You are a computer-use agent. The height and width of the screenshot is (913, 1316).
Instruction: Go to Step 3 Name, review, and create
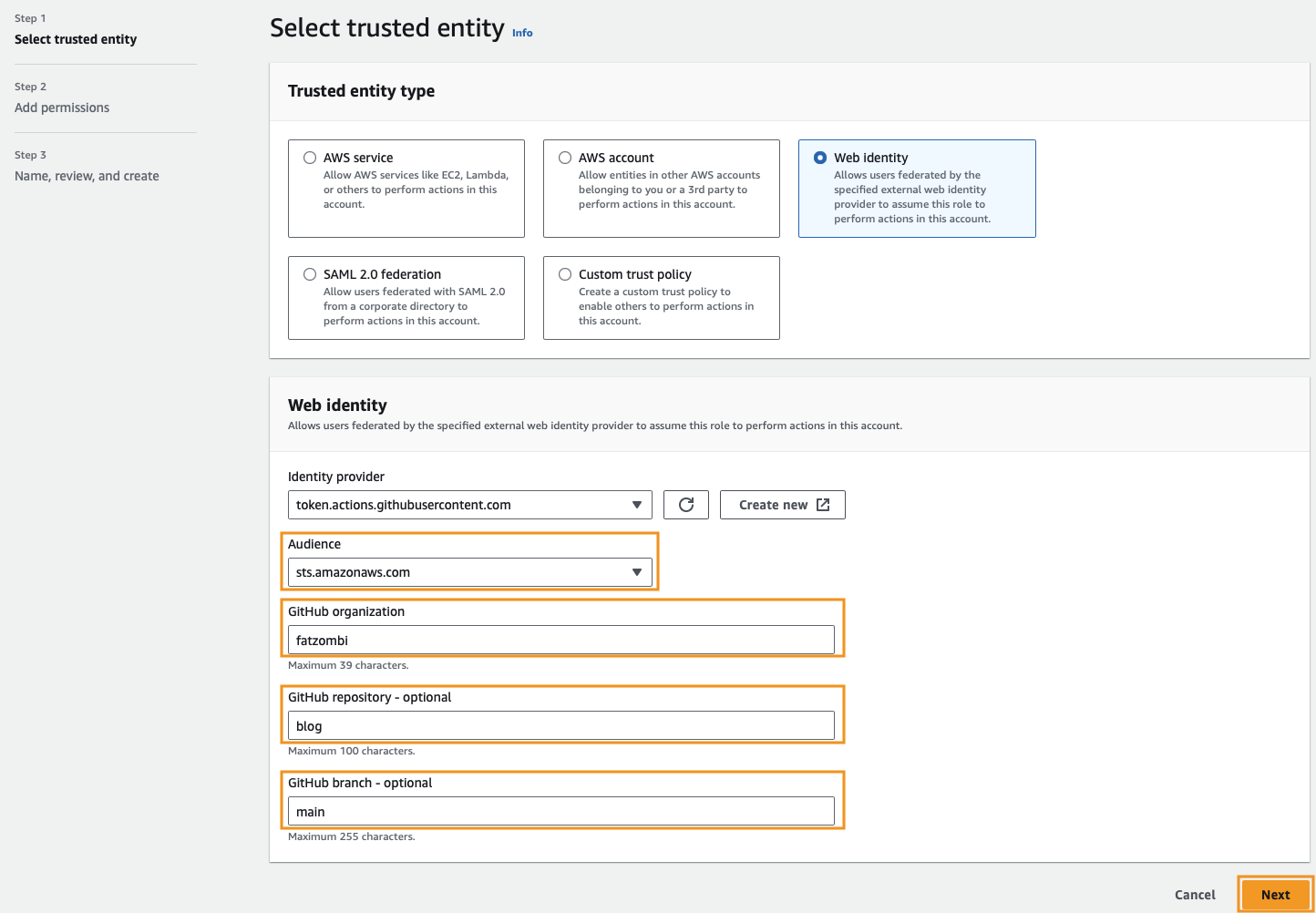pos(87,176)
